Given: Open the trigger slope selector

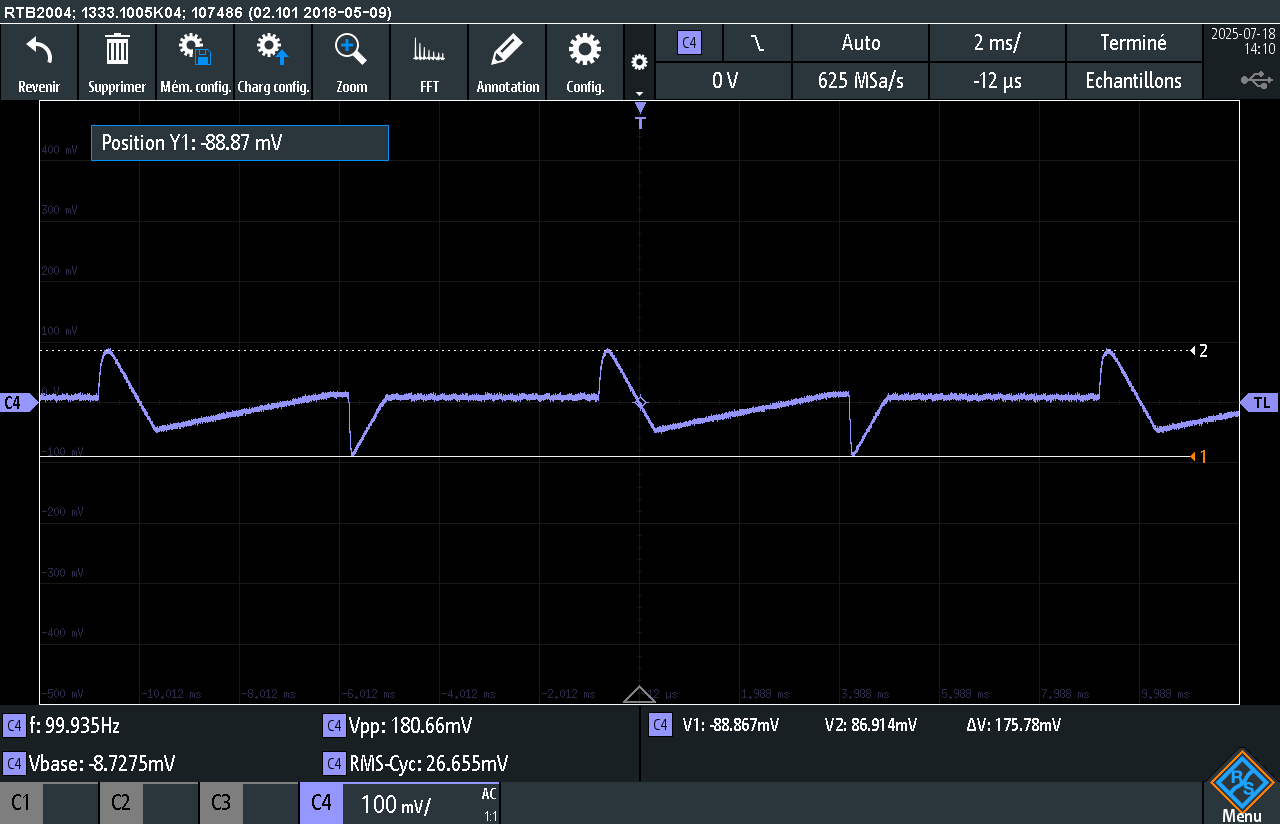Looking at the screenshot, I should click(x=756, y=43).
